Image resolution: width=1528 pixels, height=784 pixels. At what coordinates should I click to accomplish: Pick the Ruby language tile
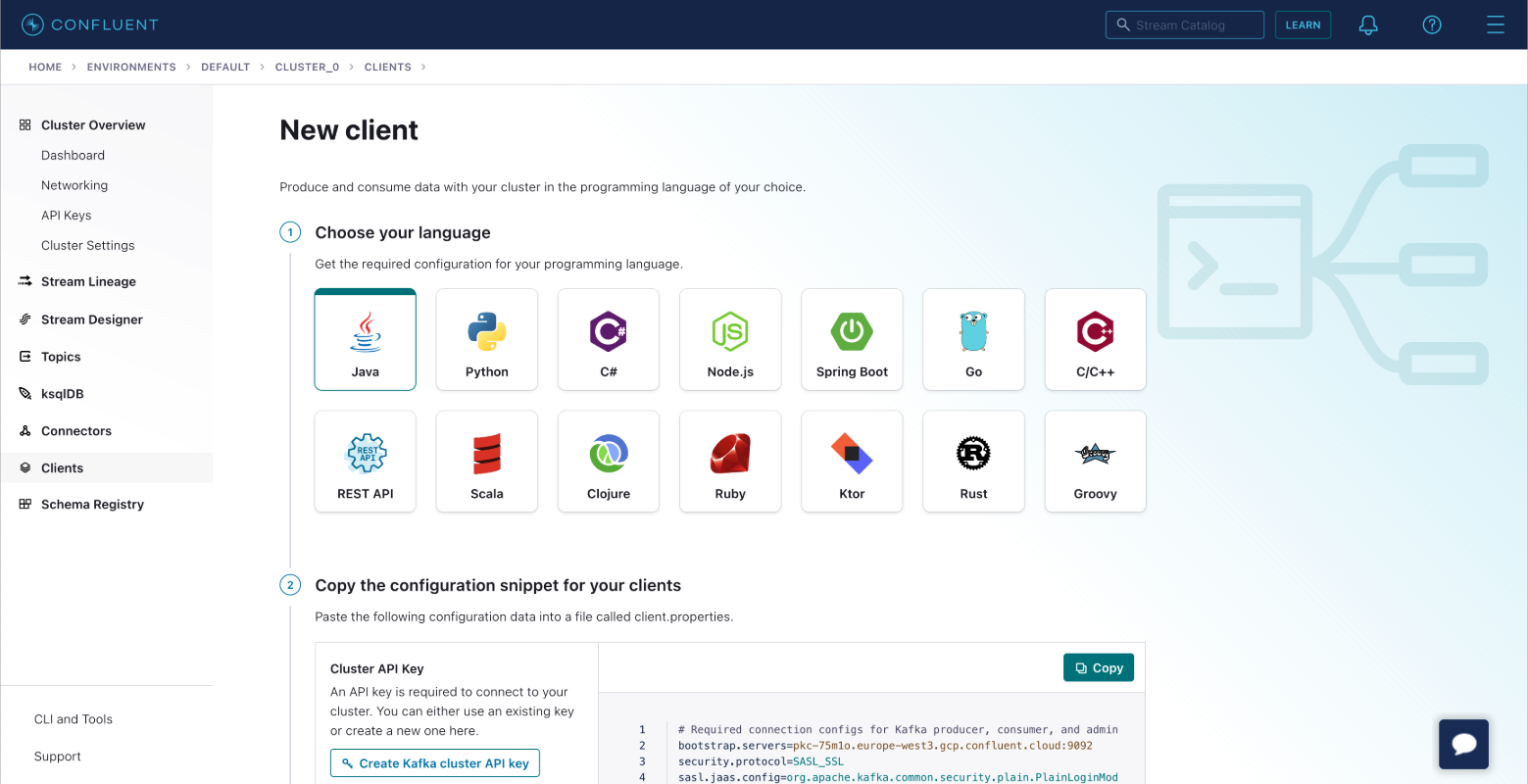tap(730, 461)
